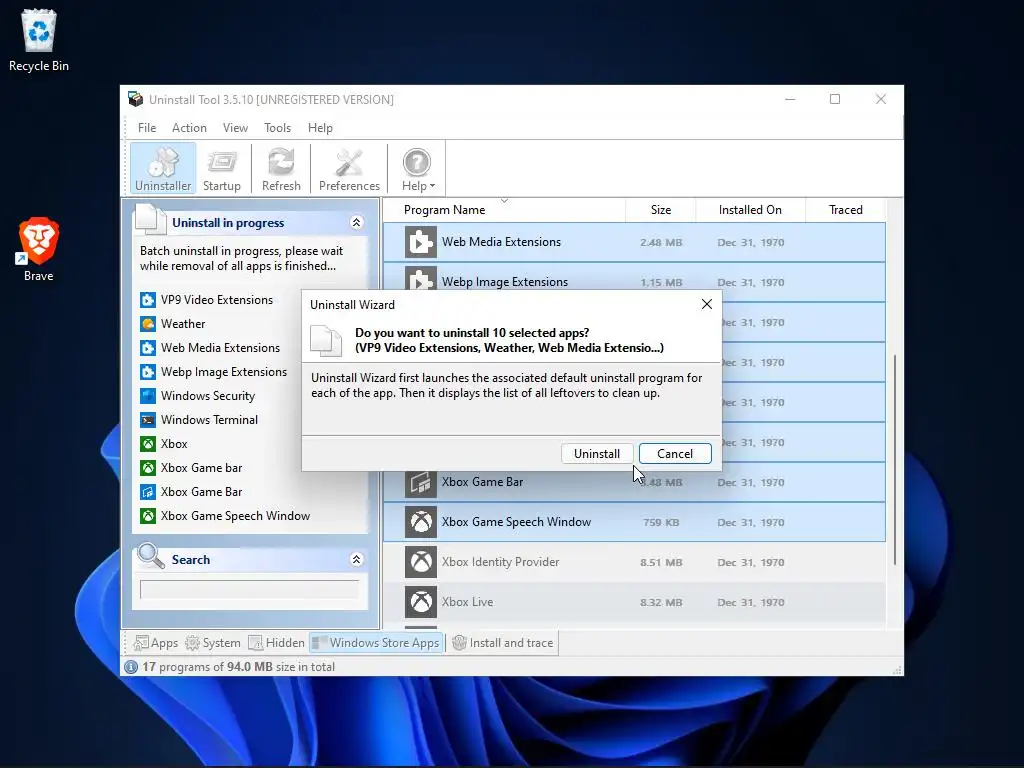Viewport: 1024px width, 768px height.
Task: Select the Windows Store Apps tab
Action: [x=376, y=643]
